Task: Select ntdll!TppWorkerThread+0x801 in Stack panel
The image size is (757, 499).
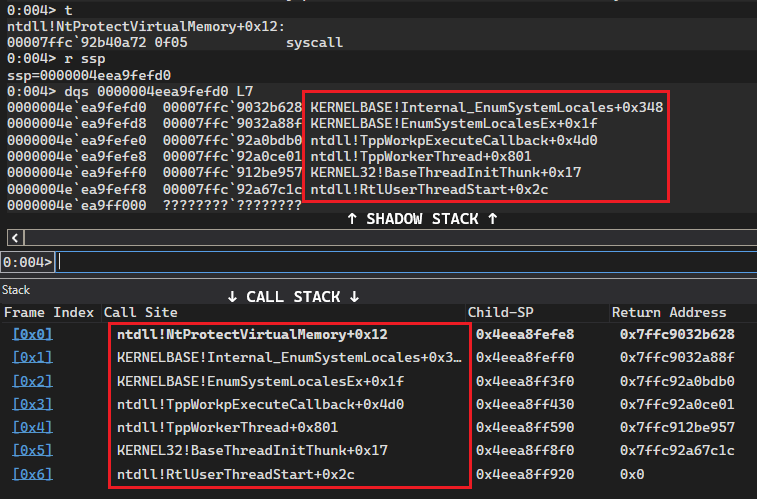Action: (x=227, y=427)
